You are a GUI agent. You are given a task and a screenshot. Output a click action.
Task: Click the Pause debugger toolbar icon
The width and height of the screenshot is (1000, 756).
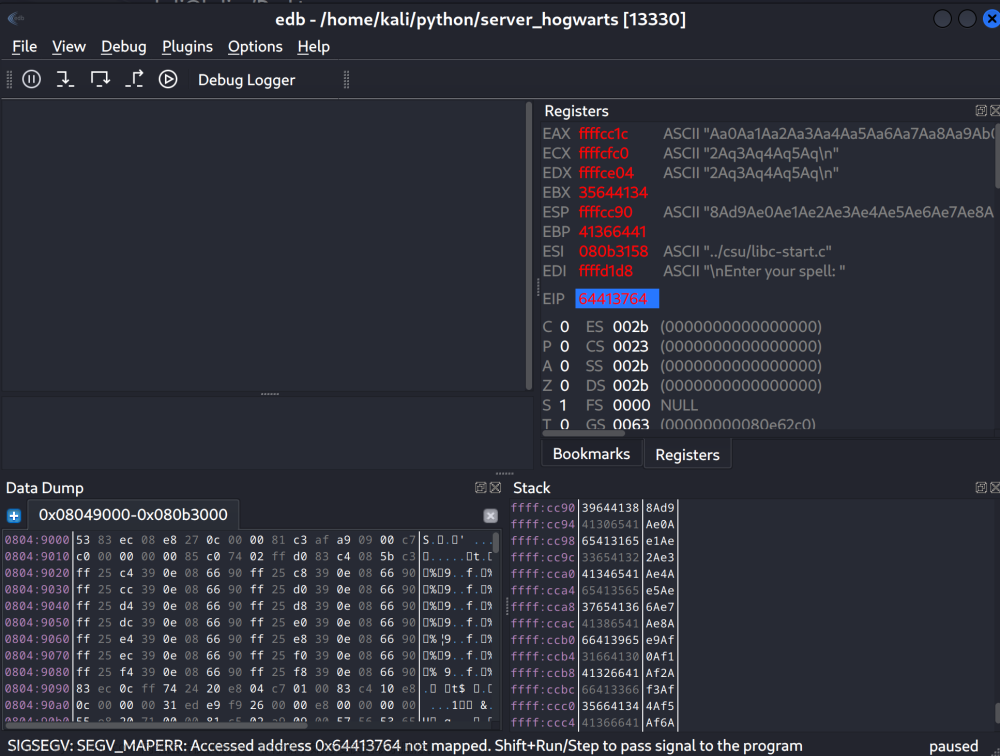[31, 79]
